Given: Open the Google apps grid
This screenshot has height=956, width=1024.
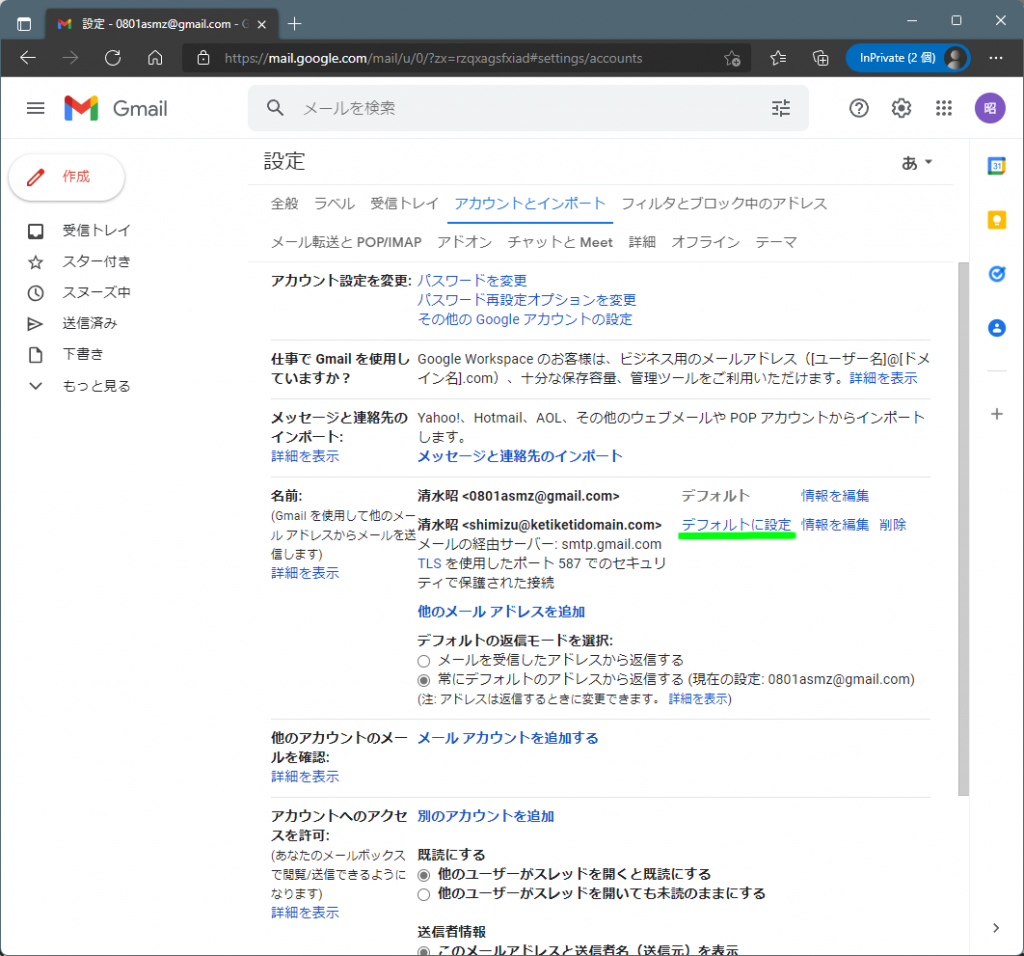Looking at the screenshot, I should 944,108.
